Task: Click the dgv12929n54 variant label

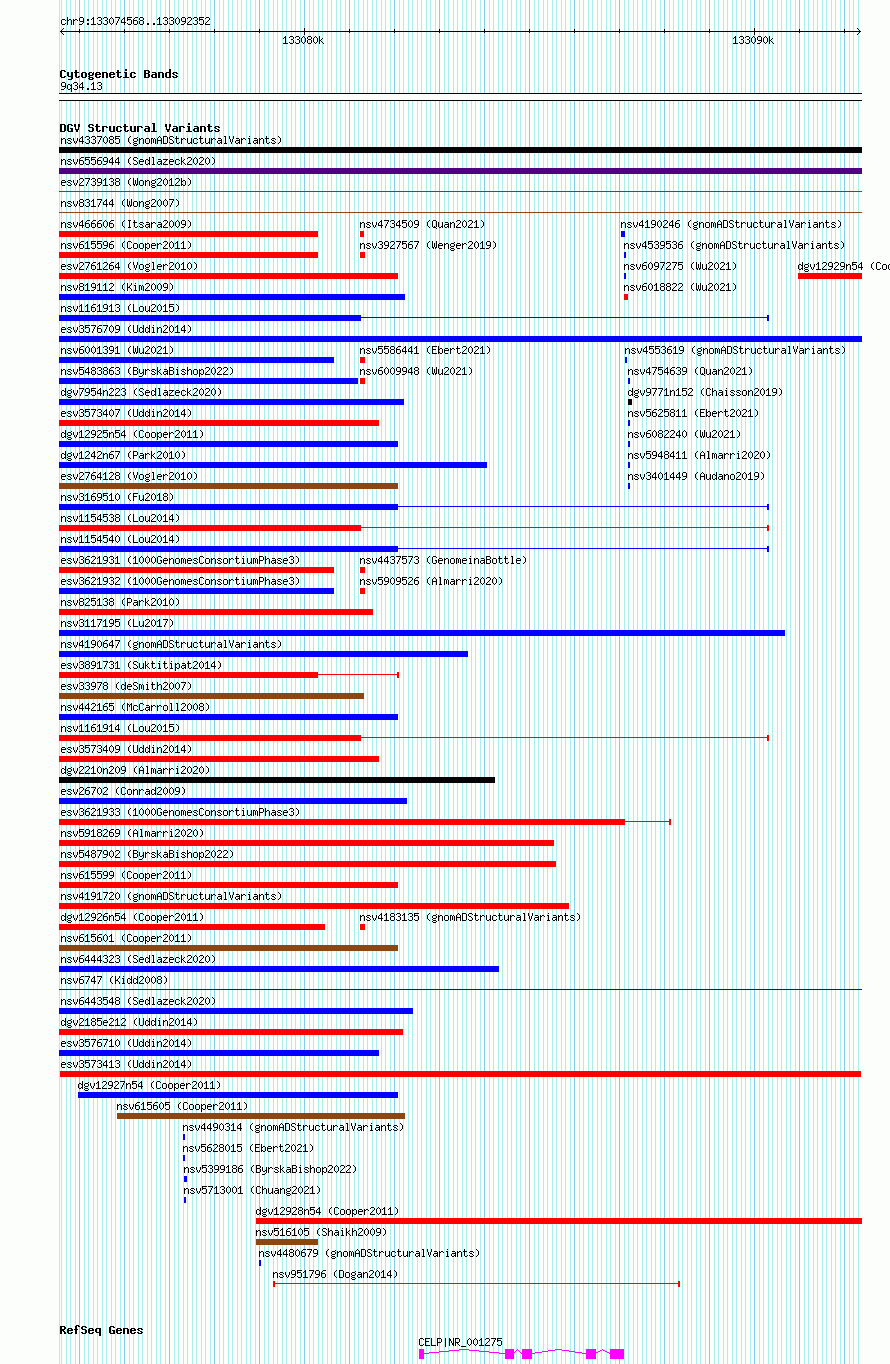Action: [x=843, y=266]
